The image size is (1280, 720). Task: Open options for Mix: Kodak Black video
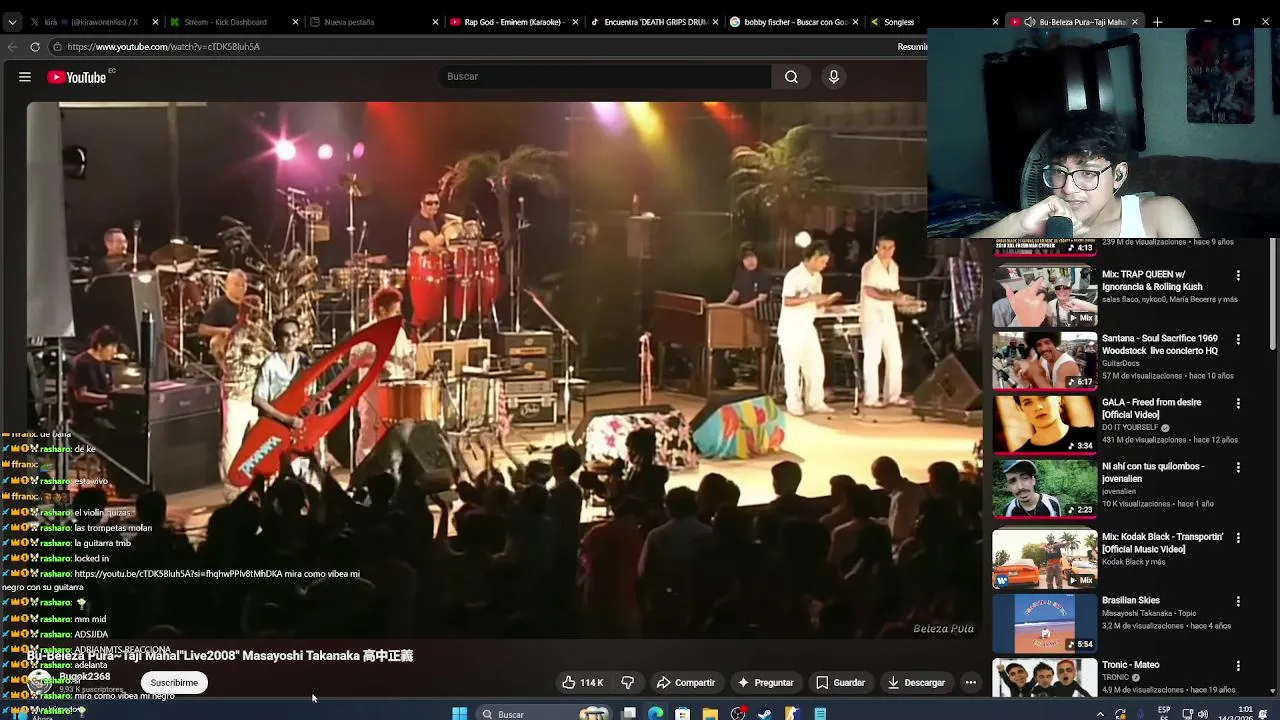coord(1238,538)
